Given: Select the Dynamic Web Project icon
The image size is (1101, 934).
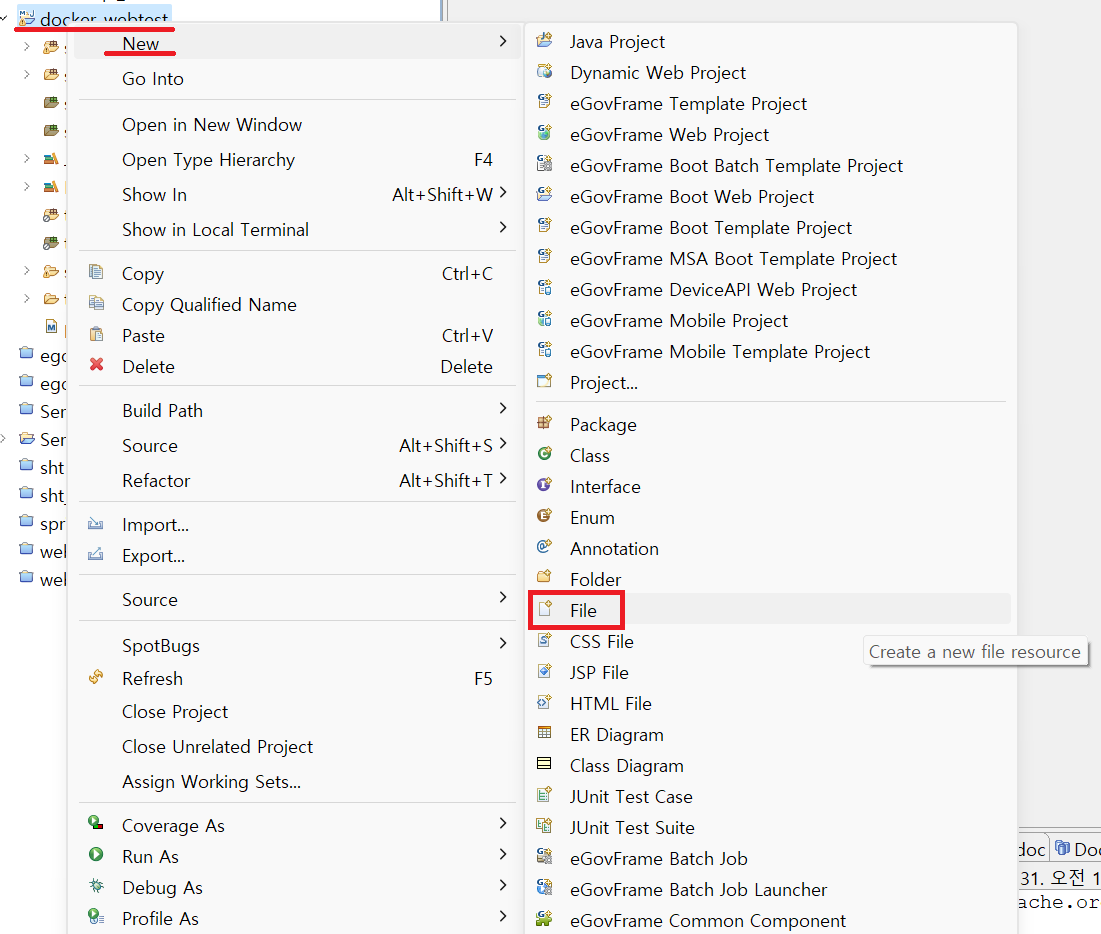Looking at the screenshot, I should [544, 72].
